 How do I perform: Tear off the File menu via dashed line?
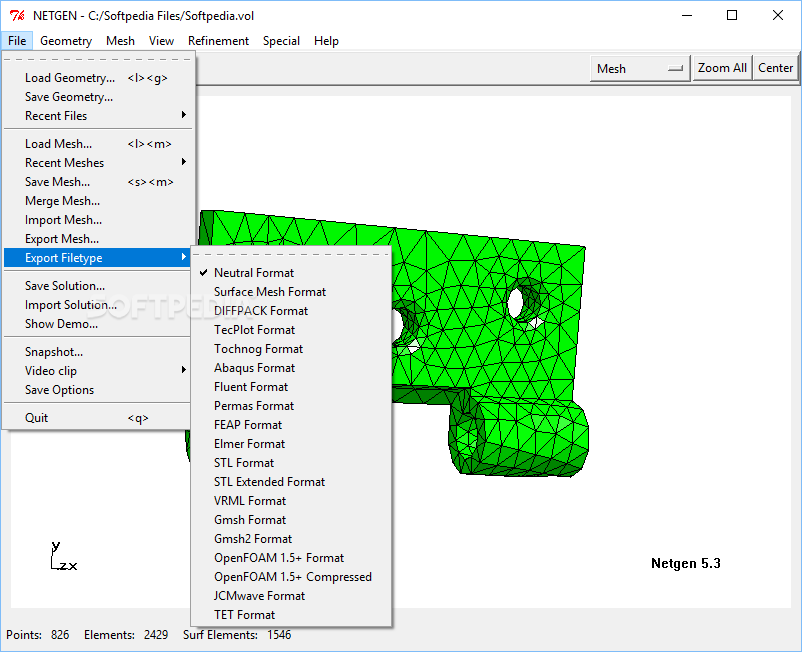click(x=98, y=59)
